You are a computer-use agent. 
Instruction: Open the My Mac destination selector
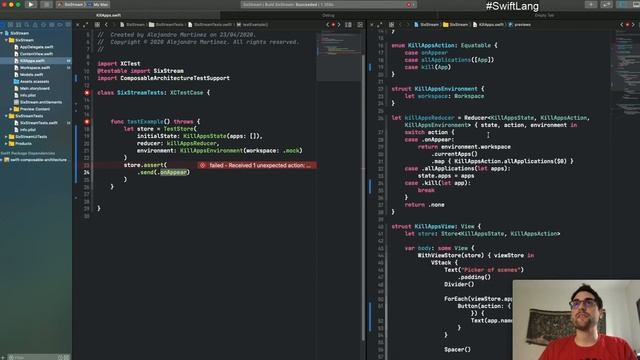(x=98, y=4)
